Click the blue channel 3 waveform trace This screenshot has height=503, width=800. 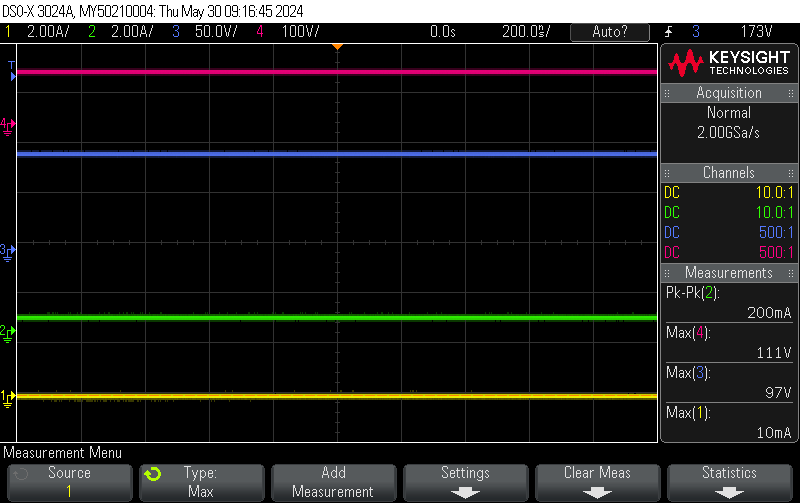(337, 154)
